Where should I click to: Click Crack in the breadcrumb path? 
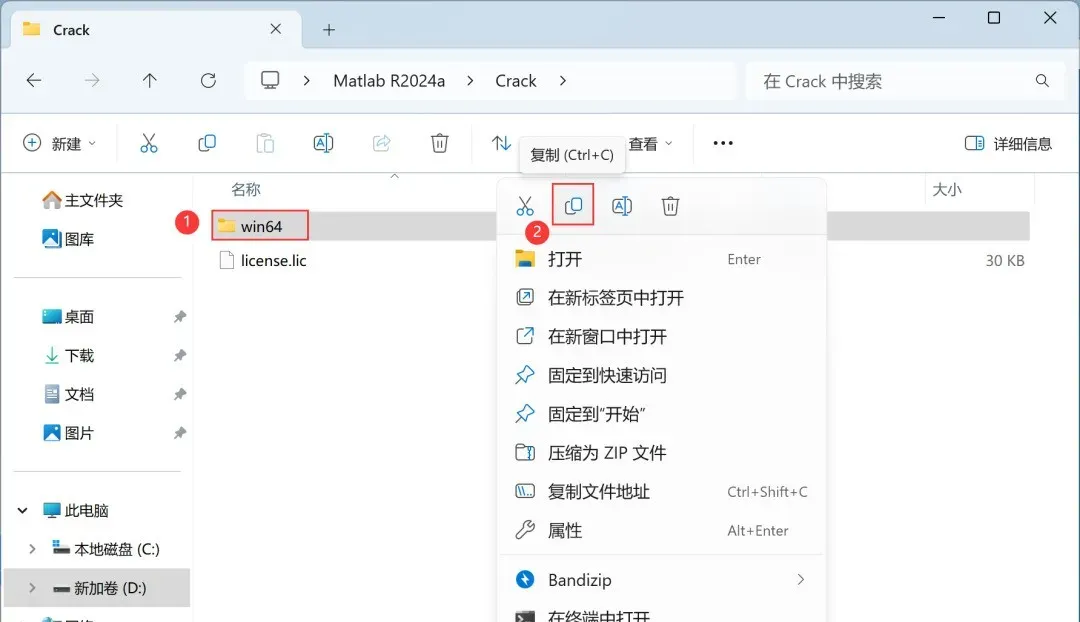[x=516, y=81]
